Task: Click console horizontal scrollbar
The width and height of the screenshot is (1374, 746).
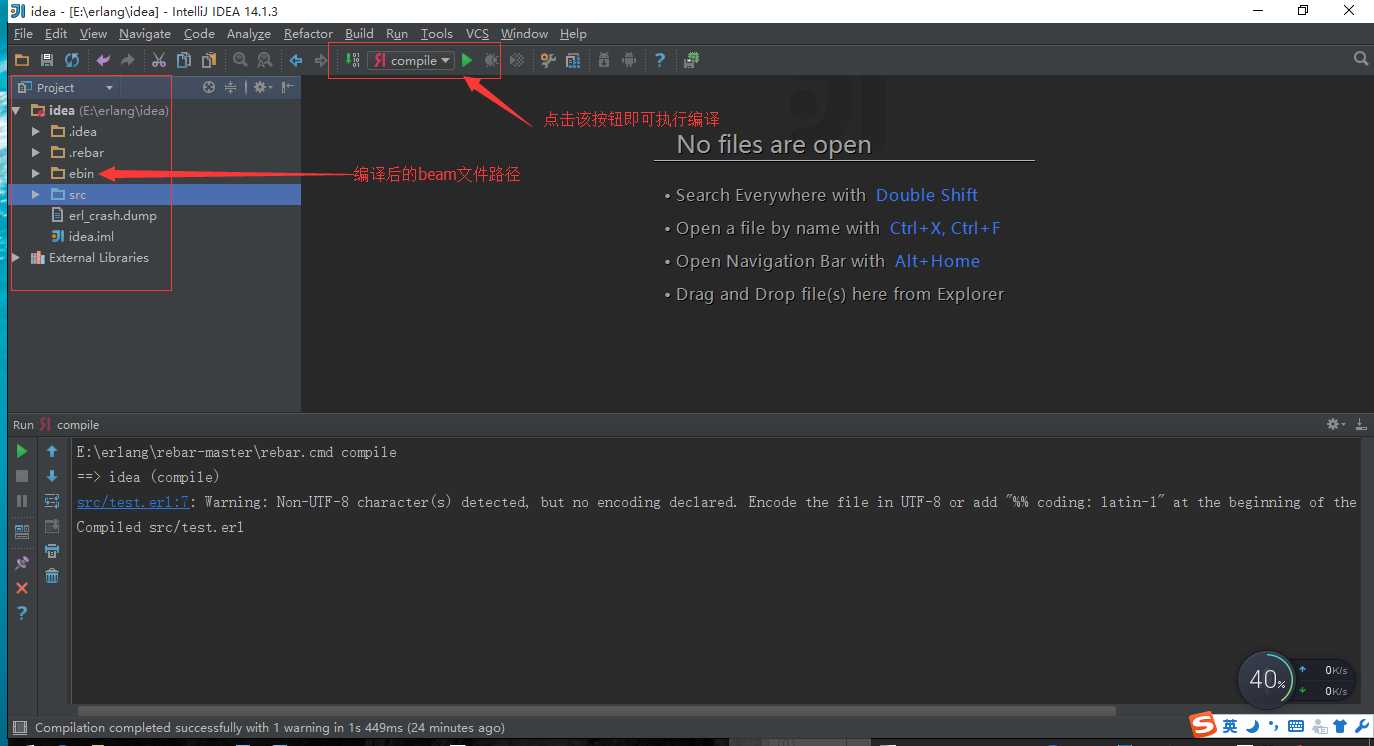Action: click(x=595, y=711)
